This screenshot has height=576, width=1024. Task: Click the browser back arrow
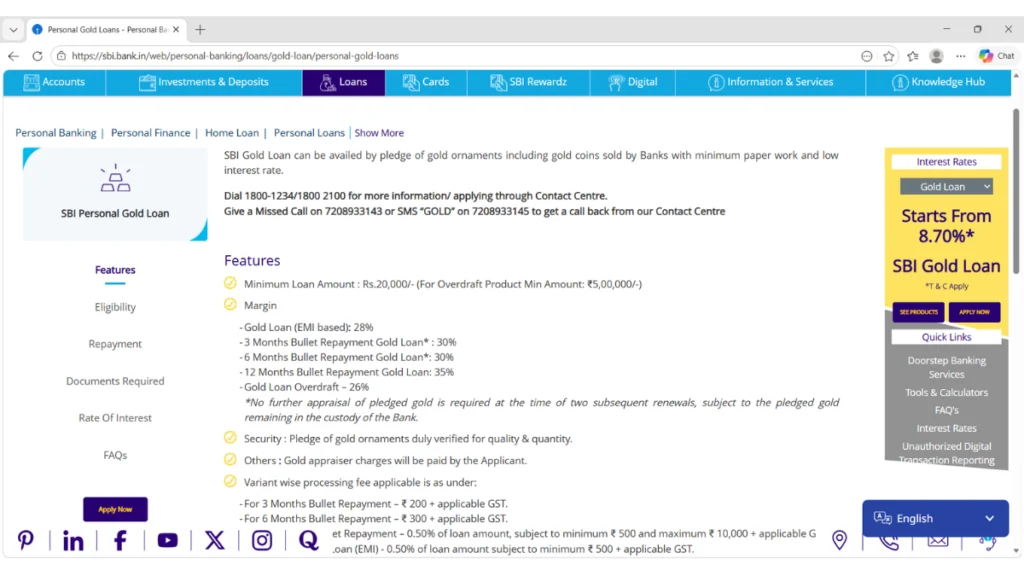coord(14,56)
